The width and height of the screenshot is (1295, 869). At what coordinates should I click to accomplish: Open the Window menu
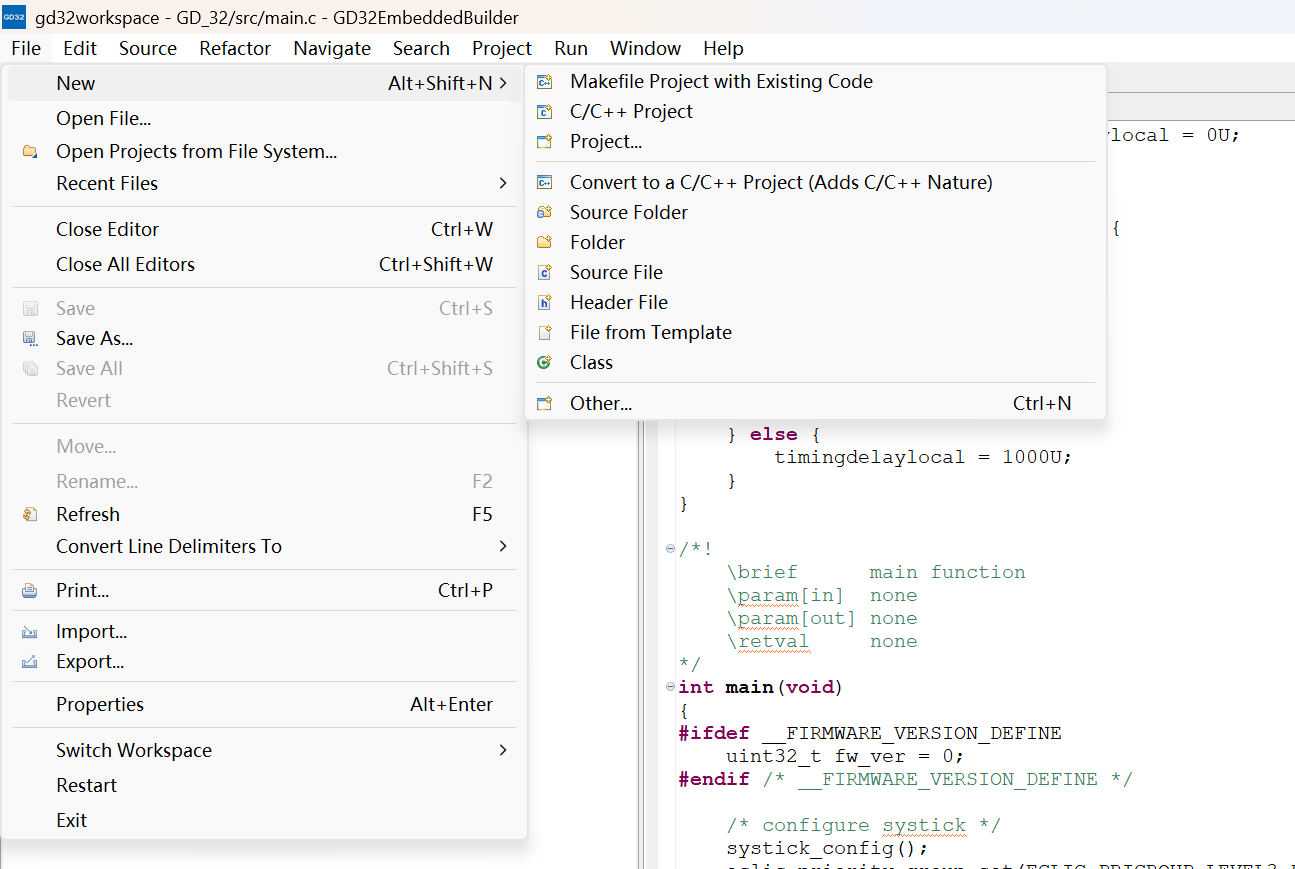coord(645,48)
